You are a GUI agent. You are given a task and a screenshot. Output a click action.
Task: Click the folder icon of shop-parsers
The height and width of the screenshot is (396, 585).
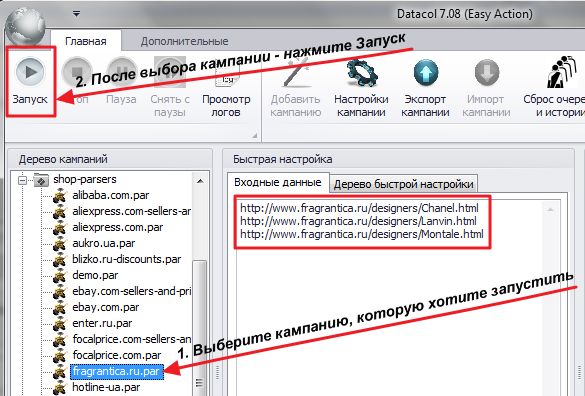click(41, 180)
